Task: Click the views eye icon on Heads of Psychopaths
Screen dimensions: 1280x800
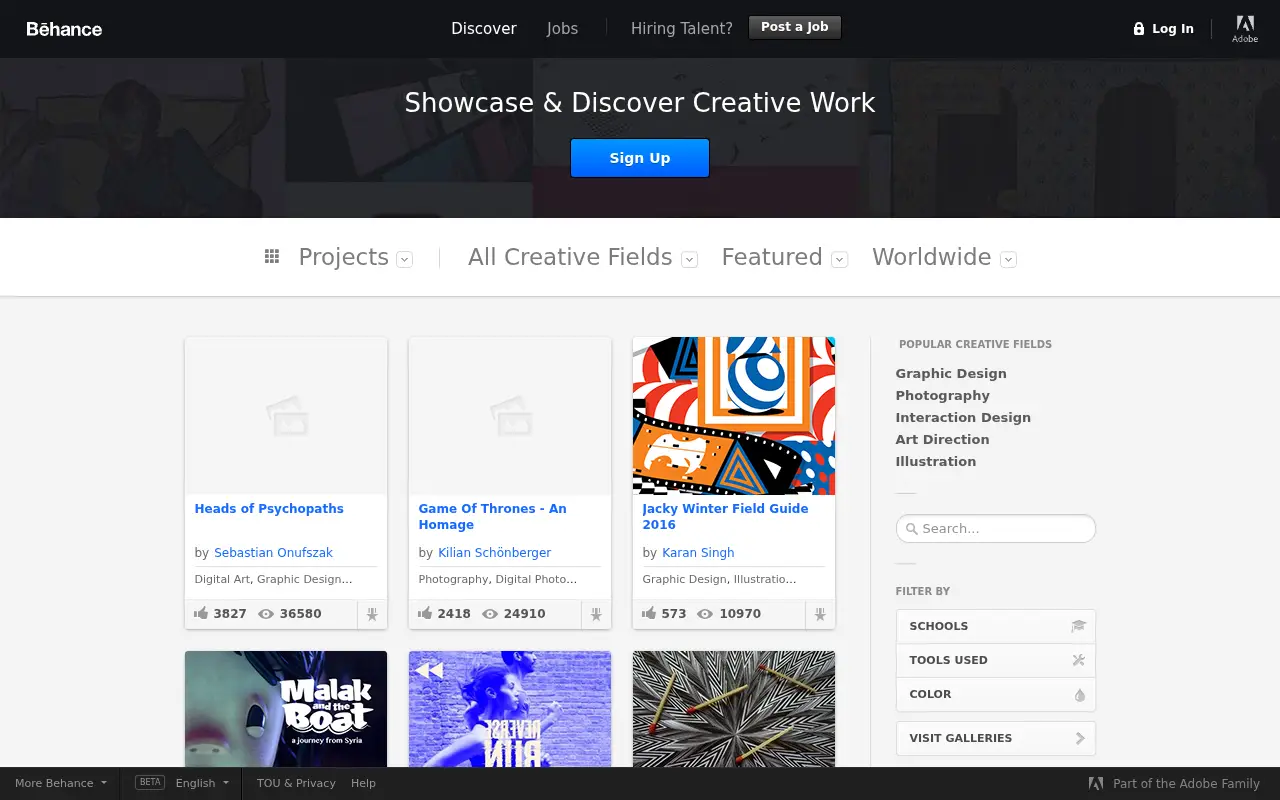Action: pos(266,614)
